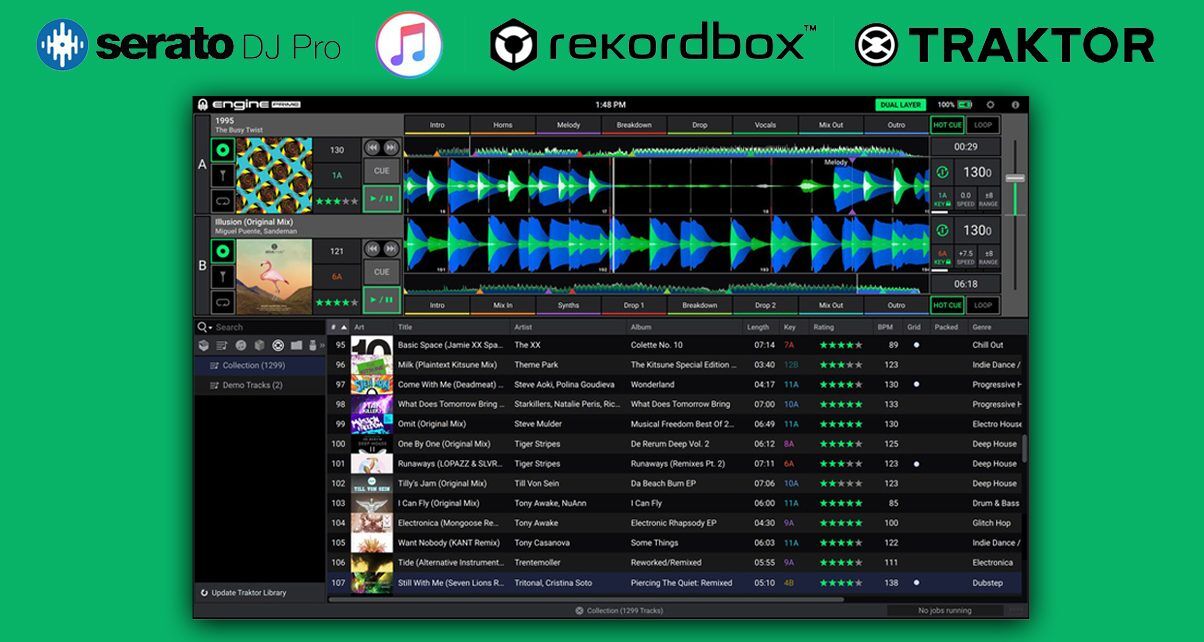Select the Demo Tracks (2) playlist
Image resolution: width=1204 pixels, height=642 pixels.
pyautogui.click(x=260, y=385)
